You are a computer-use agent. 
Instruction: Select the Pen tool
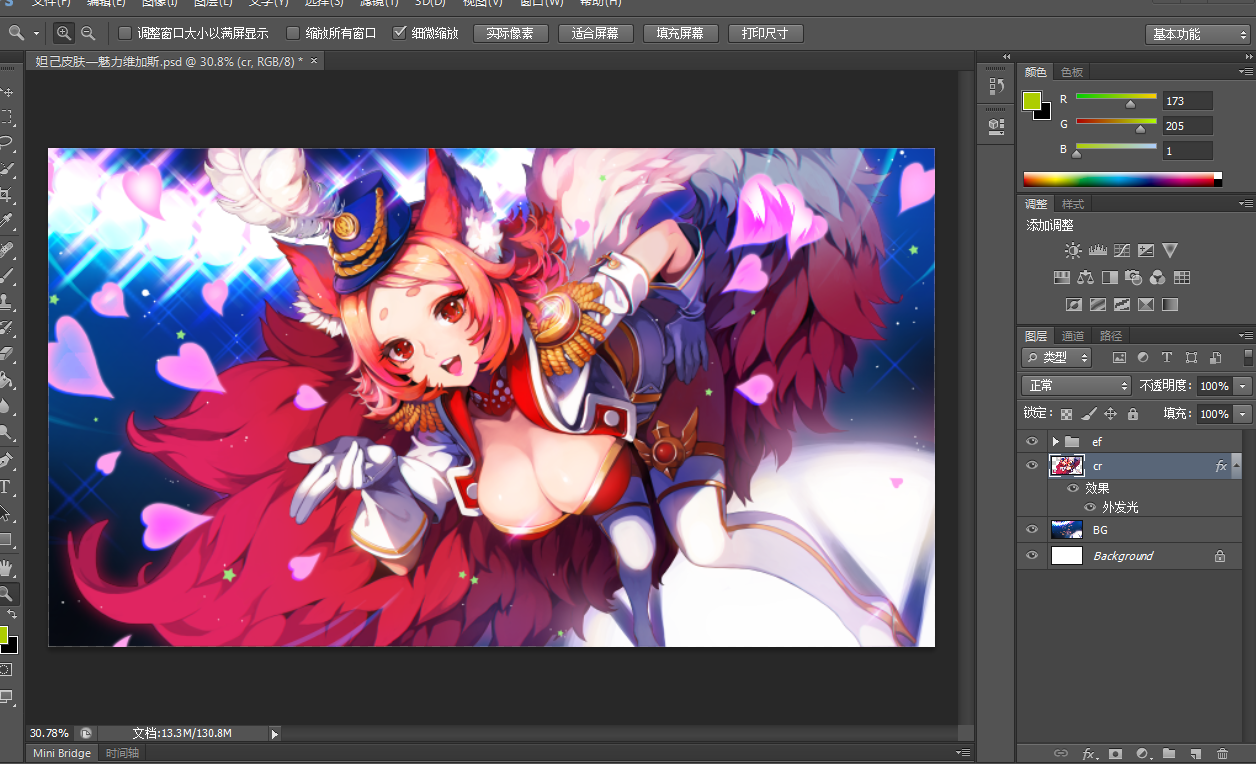[7, 461]
